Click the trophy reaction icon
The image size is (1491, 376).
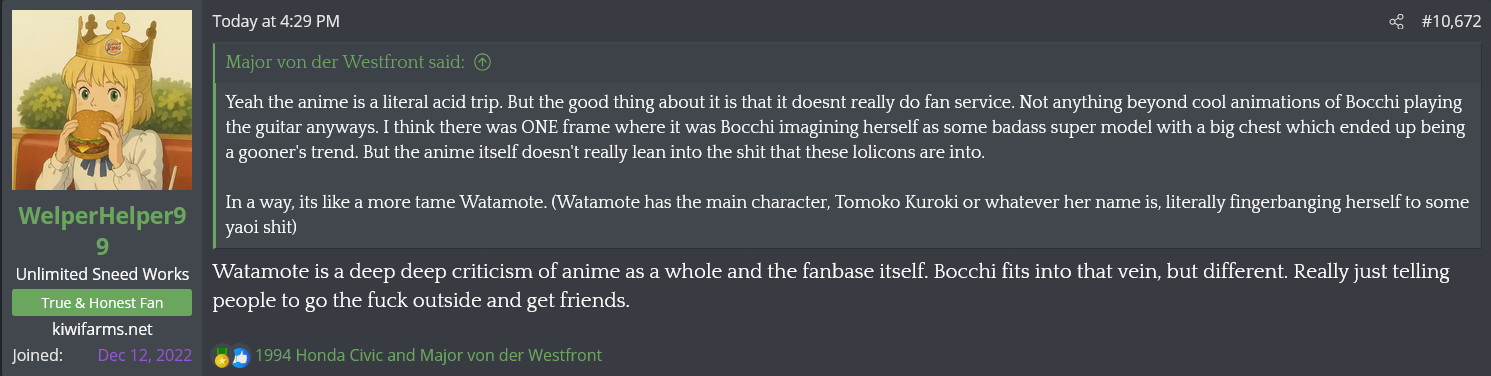(222, 356)
